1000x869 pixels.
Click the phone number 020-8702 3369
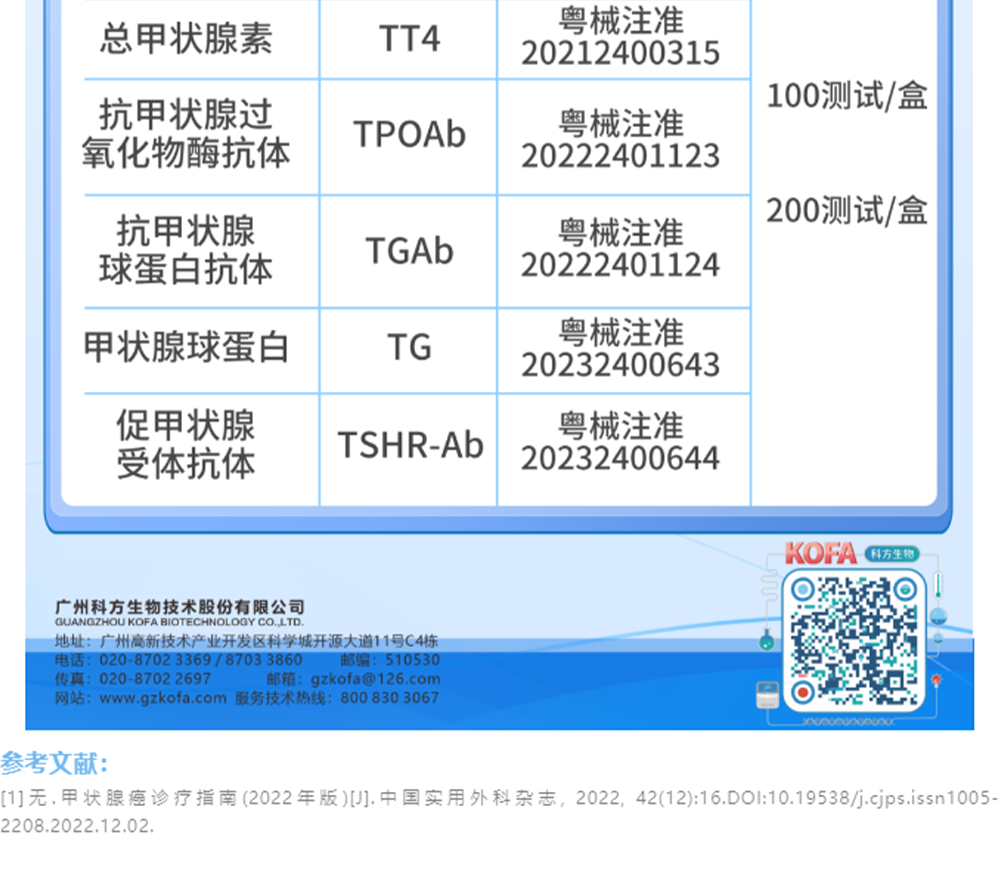click(x=155, y=660)
